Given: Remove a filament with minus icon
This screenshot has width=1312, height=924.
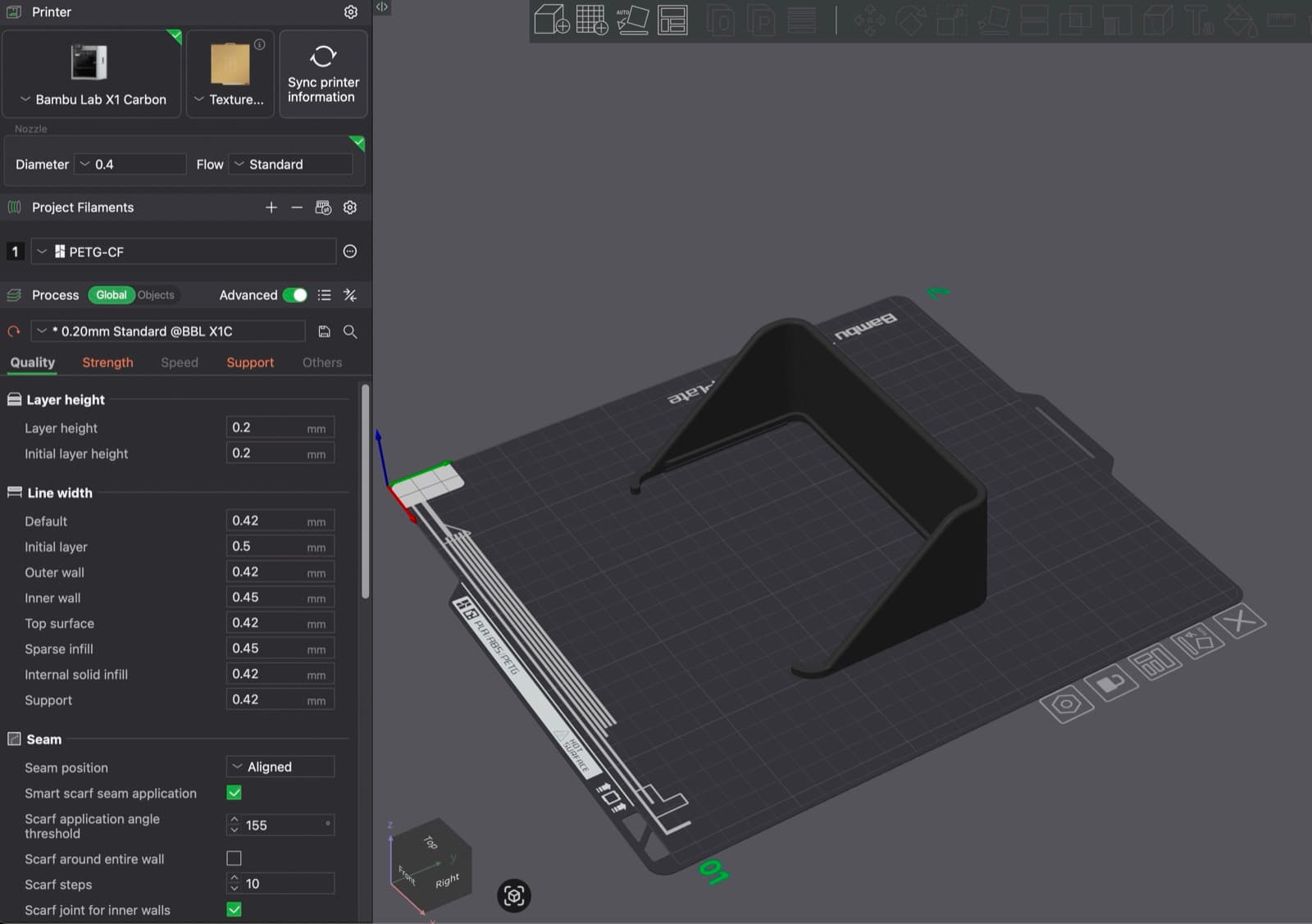Looking at the screenshot, I should pos(297,207).
